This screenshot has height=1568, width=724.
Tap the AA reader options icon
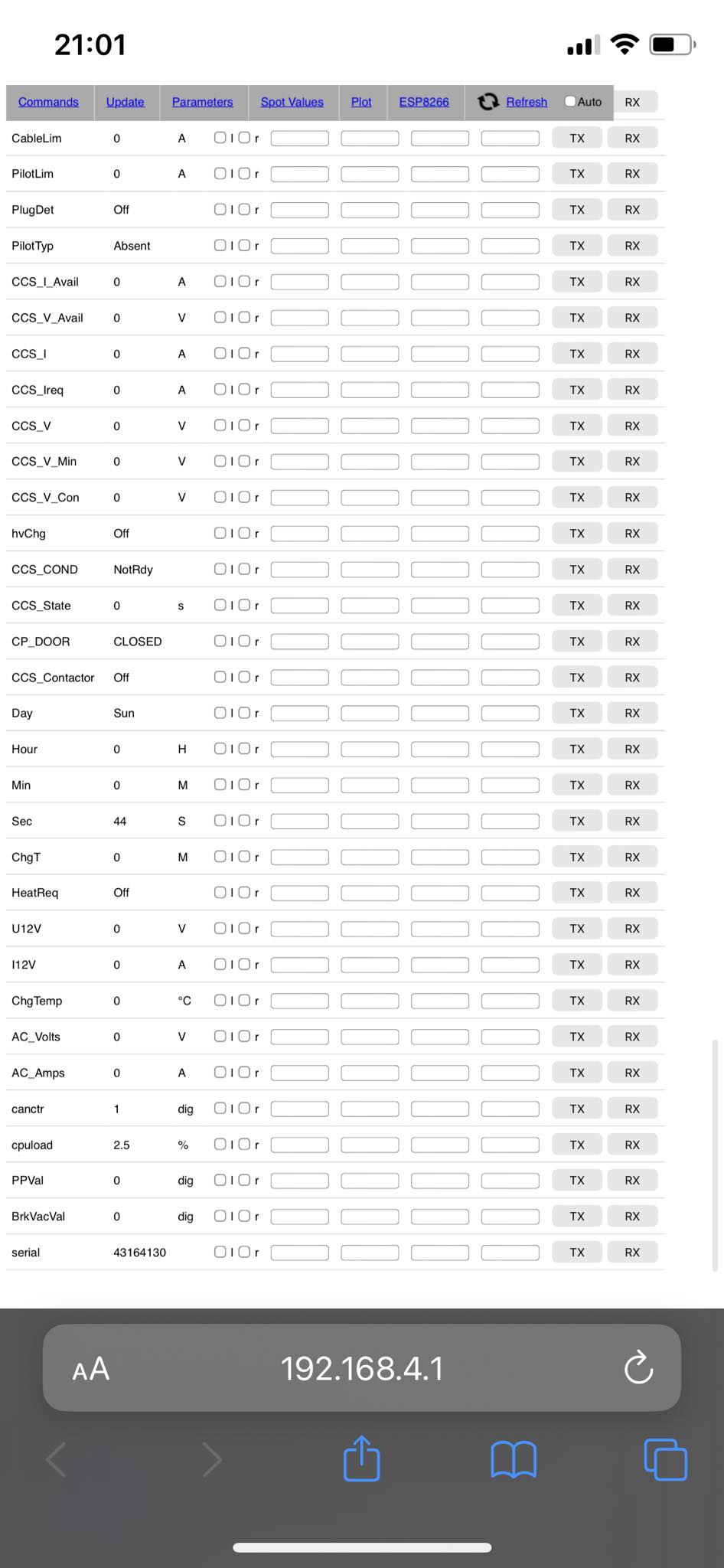coord(91,1369)
